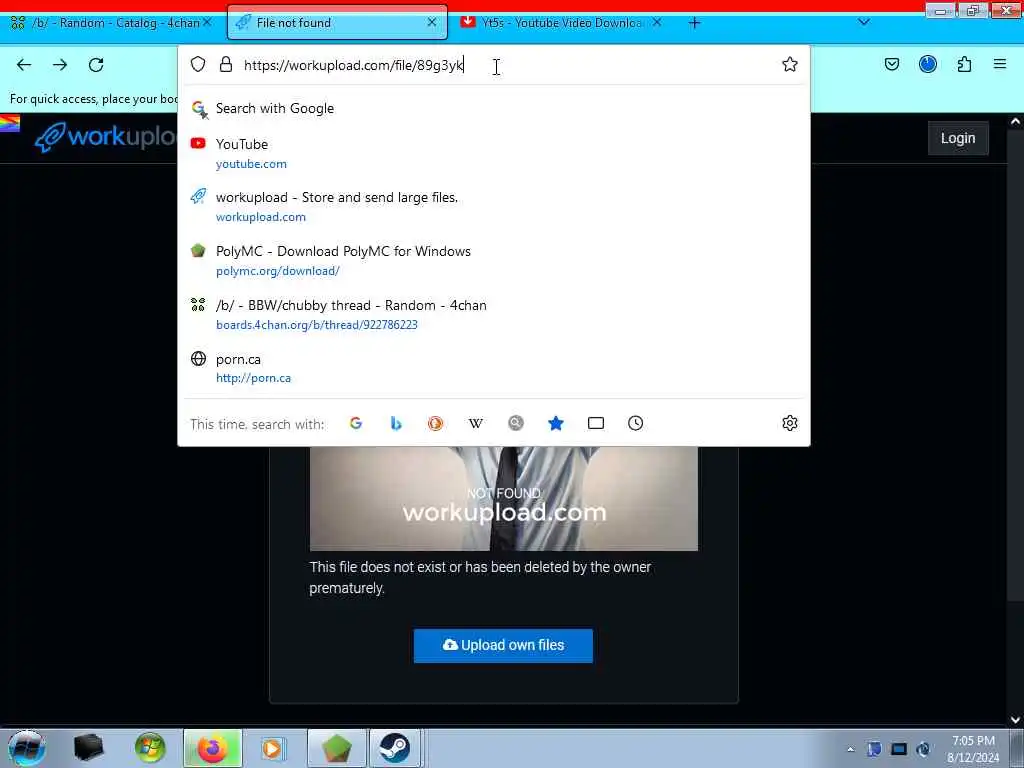This screenshot has width=1024, height=768.
Task: View site security padlock info
Action: coord(226,64)
